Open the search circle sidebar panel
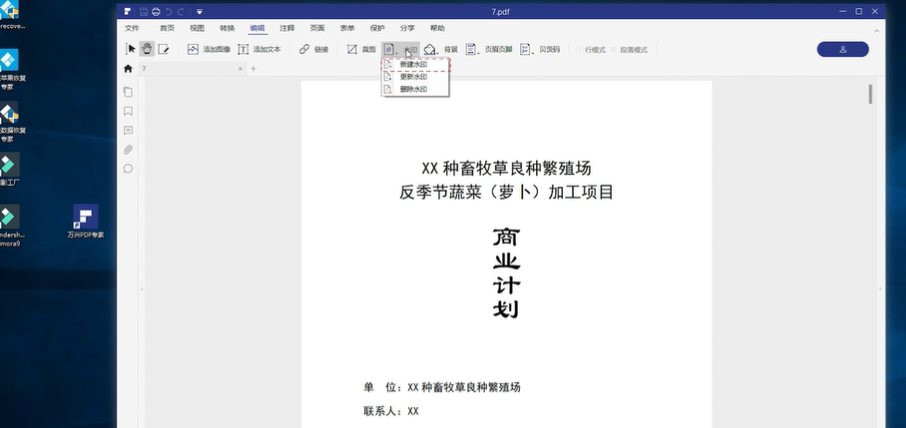 pos(128,169)
